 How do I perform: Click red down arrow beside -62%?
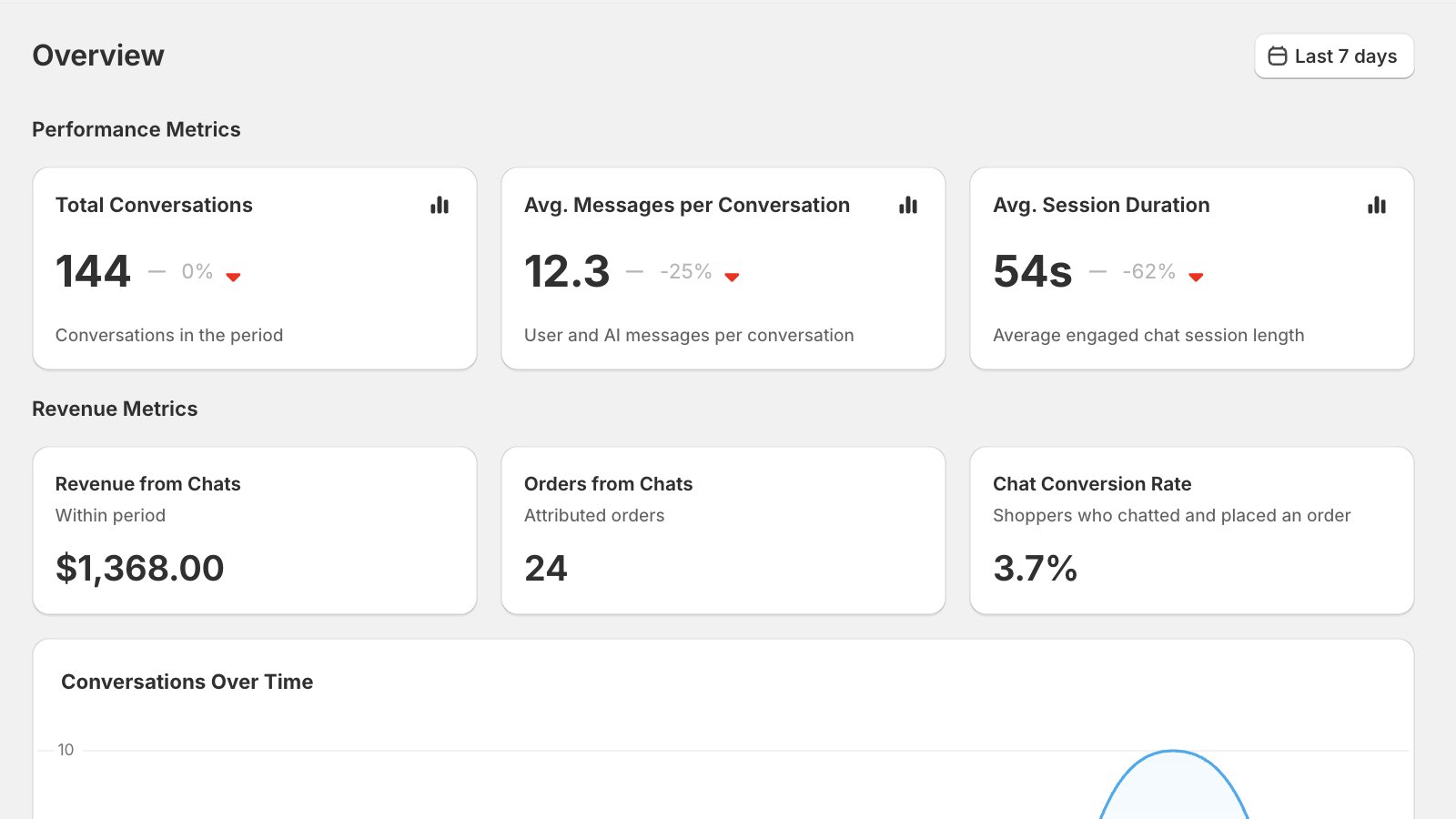click(x=1196, y=277)
